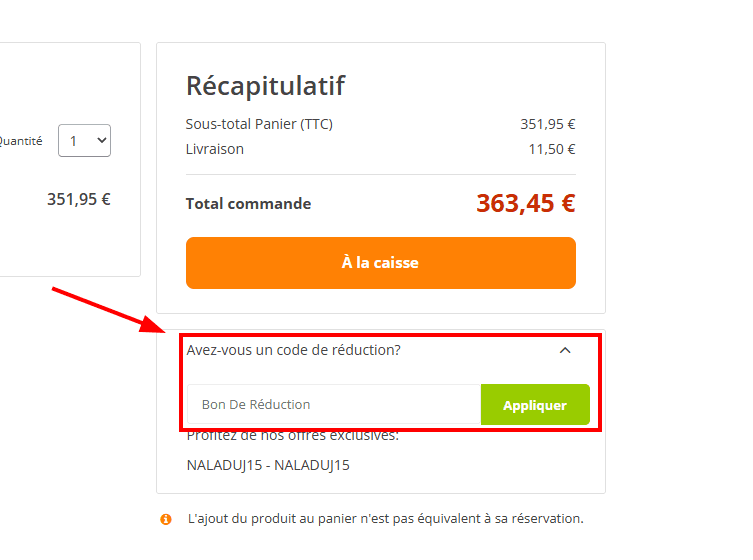
Task: Focus the Bon De Réduction input field
Action: [x=334, y=405]
